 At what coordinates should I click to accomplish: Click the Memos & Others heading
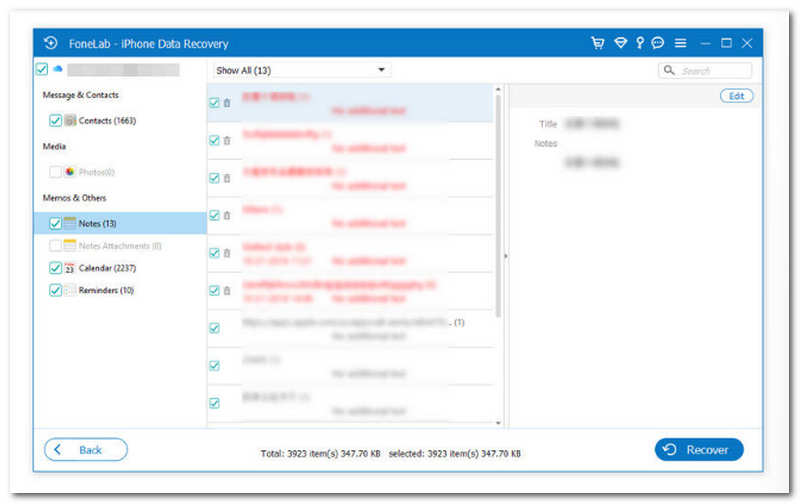click(74, 197)
